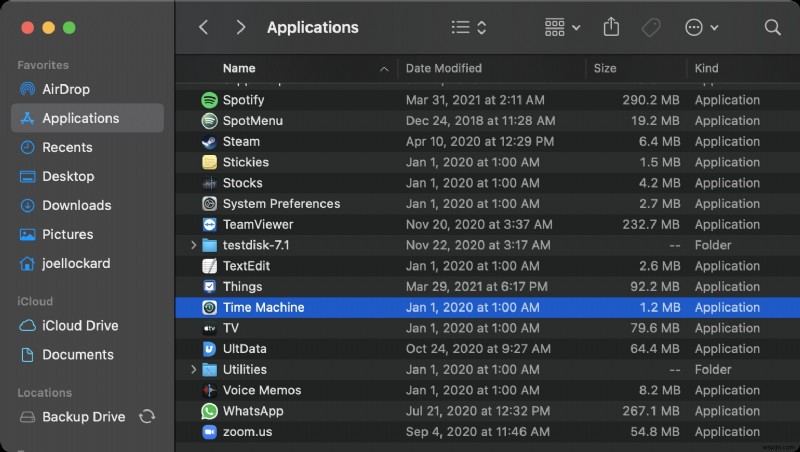Open iCloud Drive in the sidebar

click(x=87, y=325)
